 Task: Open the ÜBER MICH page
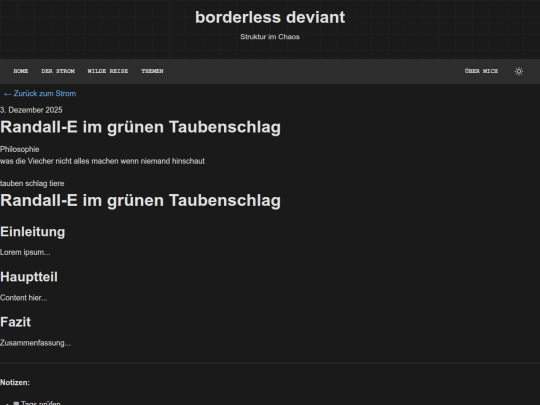click(x=481, y=71)
